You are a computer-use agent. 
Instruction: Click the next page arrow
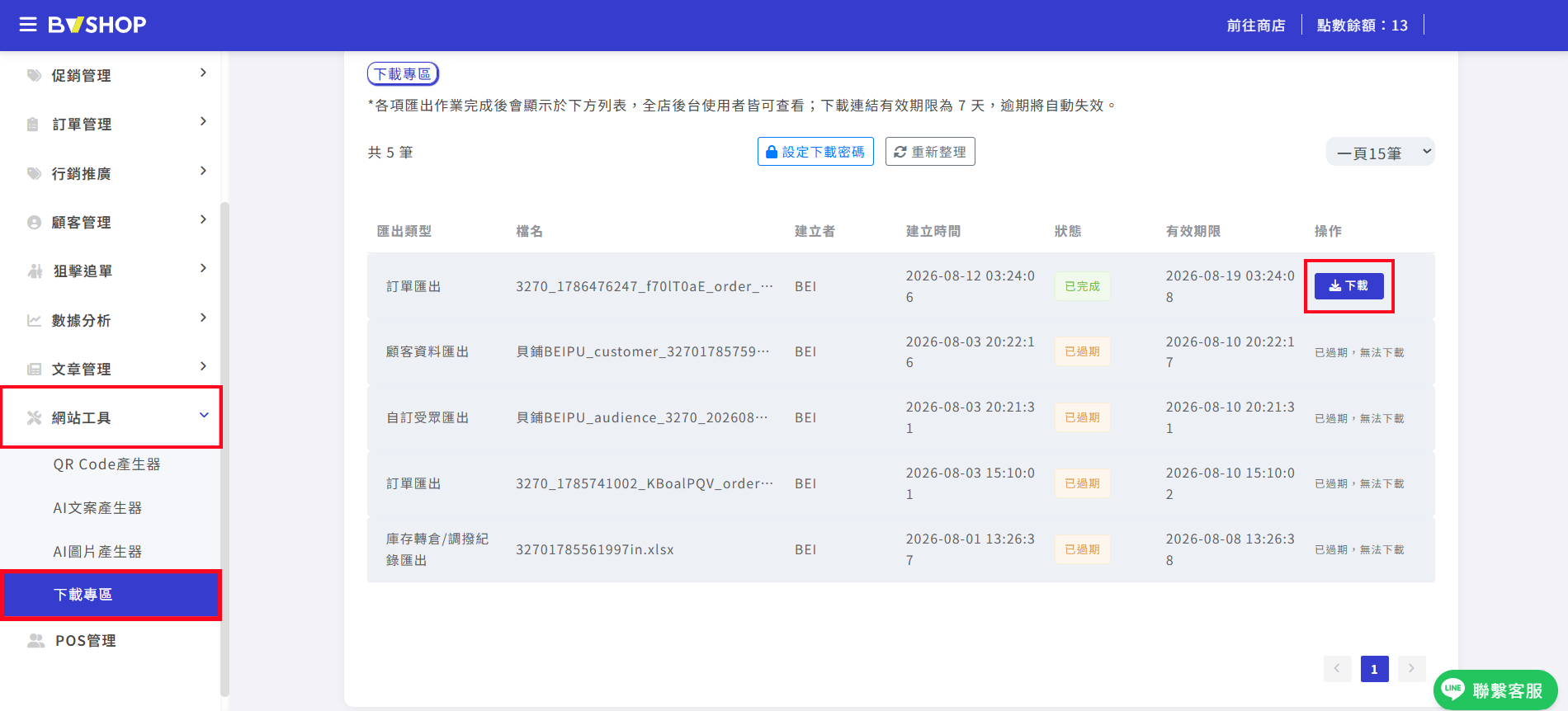pyautogui.click(x=1411, y=669)
